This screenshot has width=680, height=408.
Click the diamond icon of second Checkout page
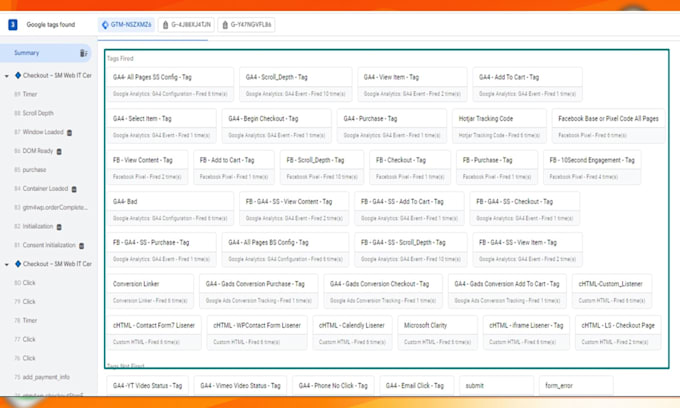click(18, 264)
